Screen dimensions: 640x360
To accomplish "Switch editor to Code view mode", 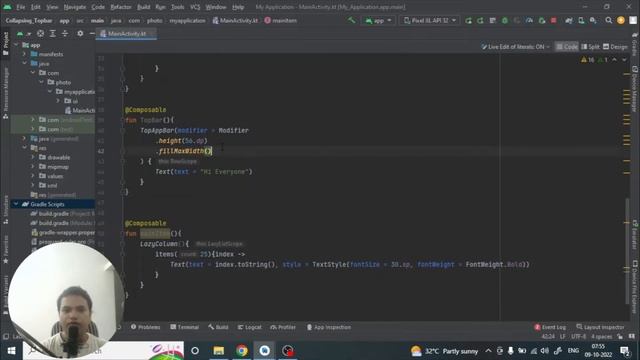I will 567,47.
